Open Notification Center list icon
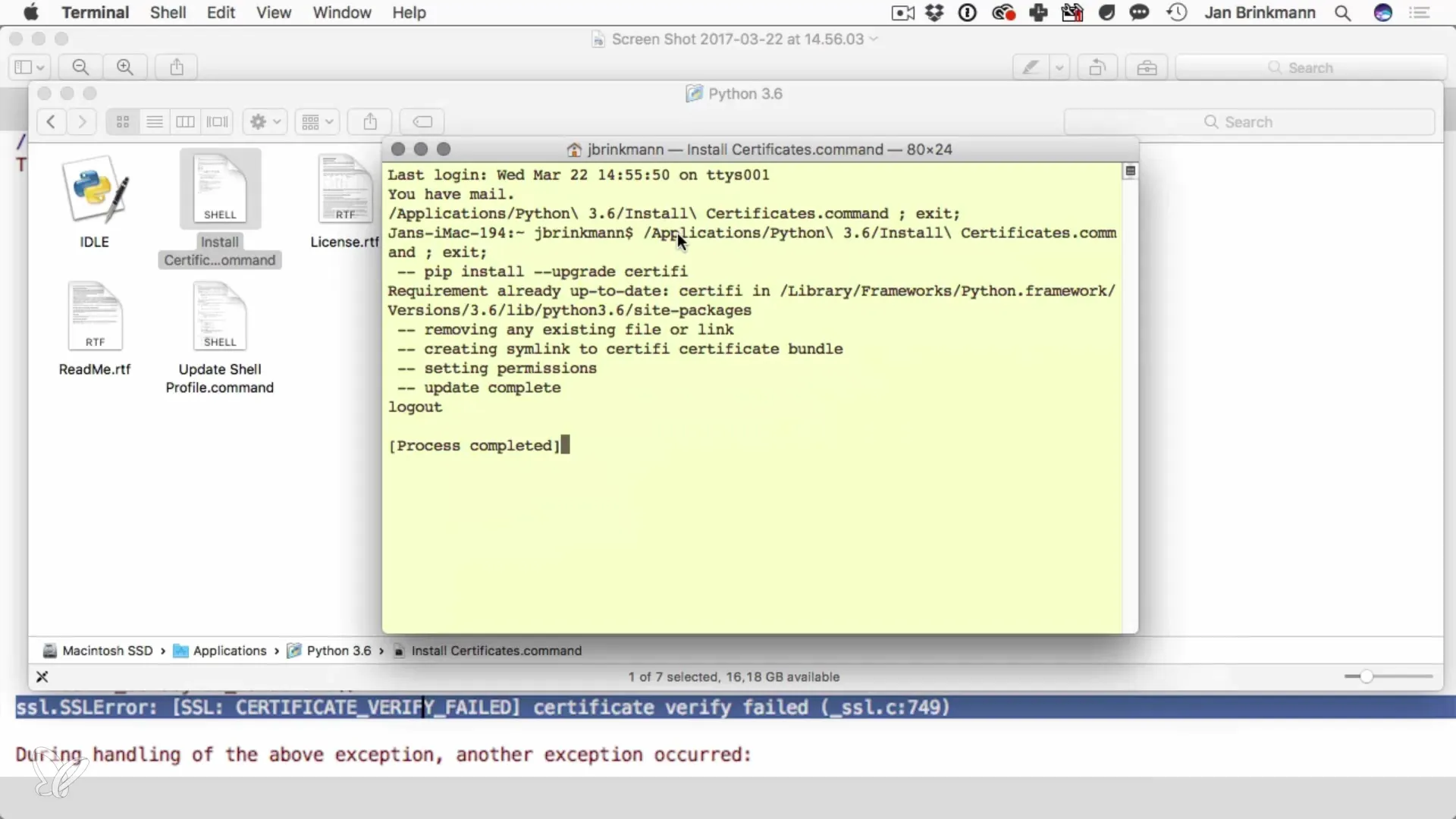The width and height of the screenshot is (1456, 819). [x=1419, y=12]
